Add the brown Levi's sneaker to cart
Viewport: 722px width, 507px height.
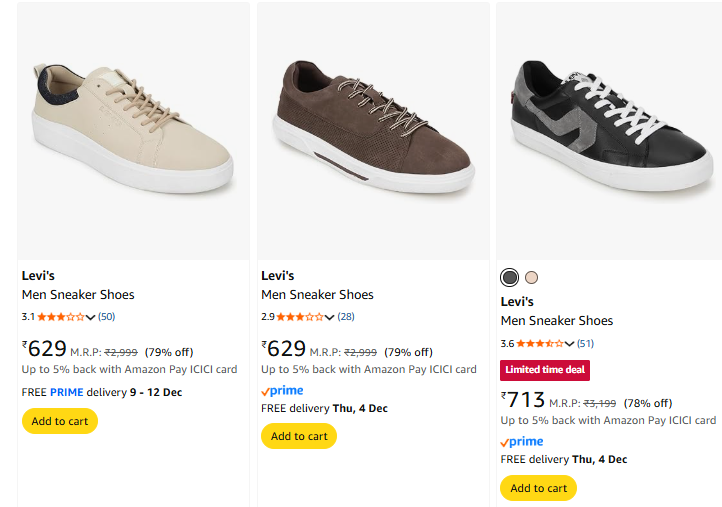pos(299,436)
